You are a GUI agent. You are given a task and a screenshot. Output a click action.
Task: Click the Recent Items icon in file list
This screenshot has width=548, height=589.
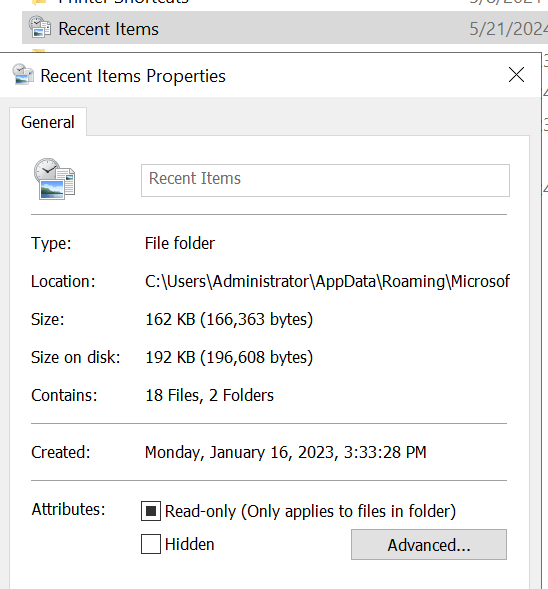(40, 27)
